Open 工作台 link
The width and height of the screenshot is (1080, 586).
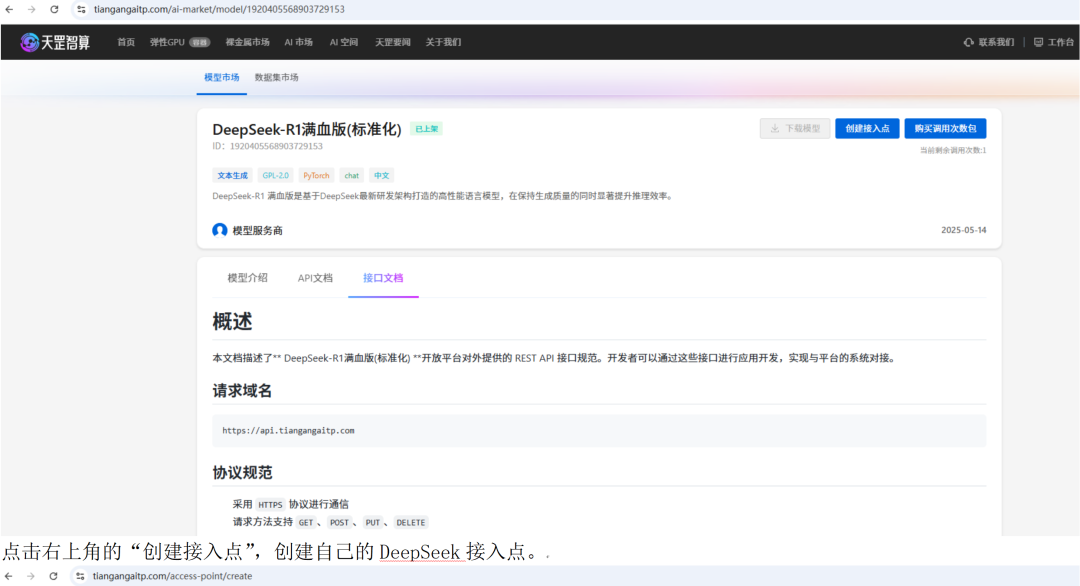[1061, 43]
